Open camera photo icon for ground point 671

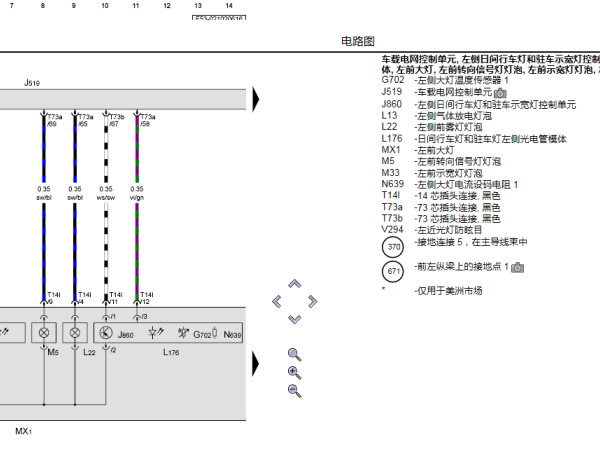[517, 267]
